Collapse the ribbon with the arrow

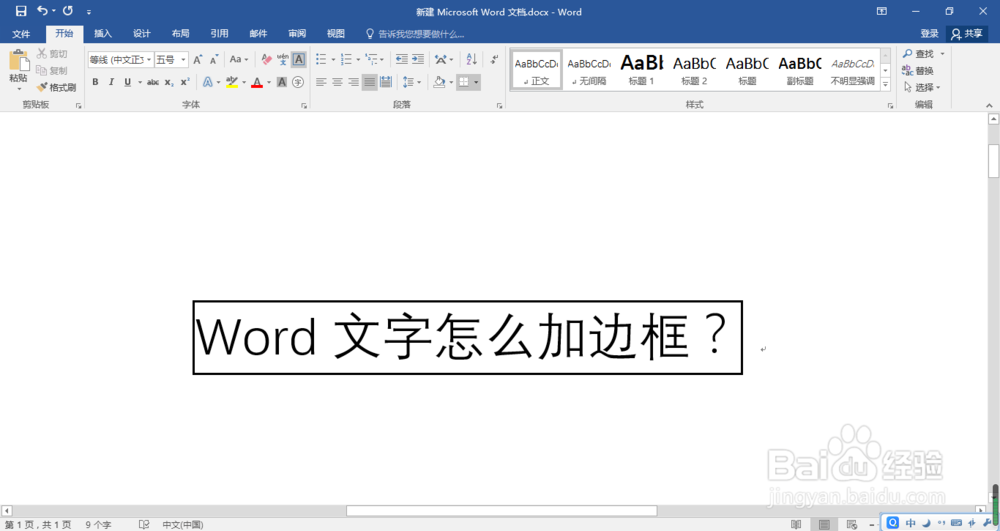click(x=989, y=105)
